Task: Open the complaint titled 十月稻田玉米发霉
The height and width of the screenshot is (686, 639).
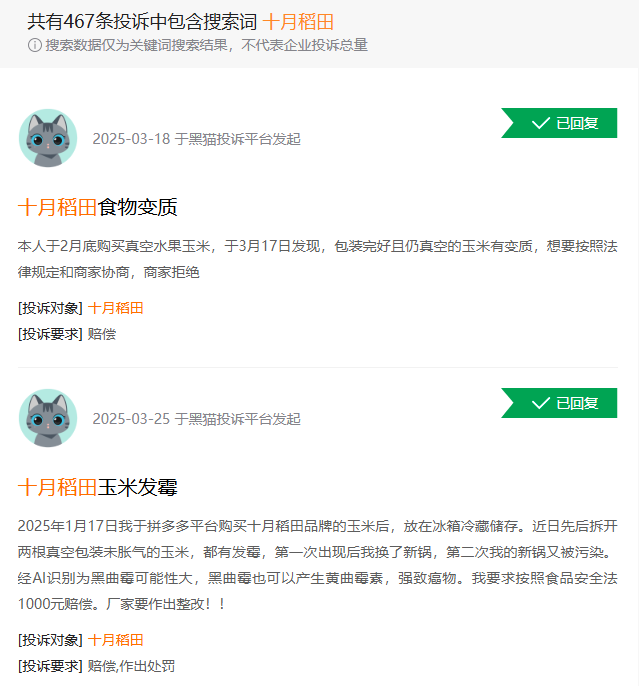Action: pyautogui.click(x=98, y=487)
